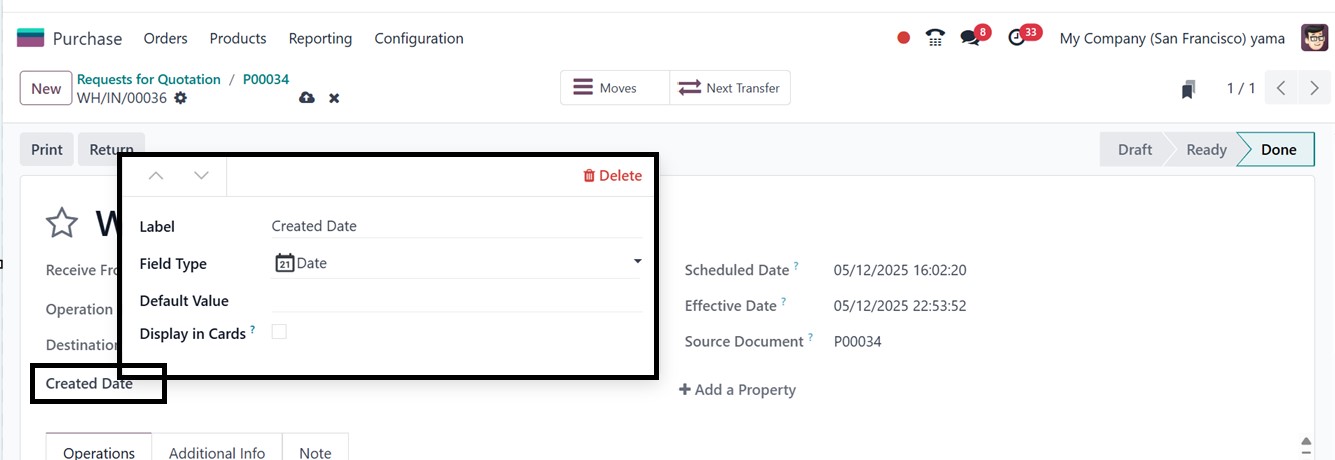Open the Configuration menu
This screenshot has width=1335, height=460.
(419, 38)
